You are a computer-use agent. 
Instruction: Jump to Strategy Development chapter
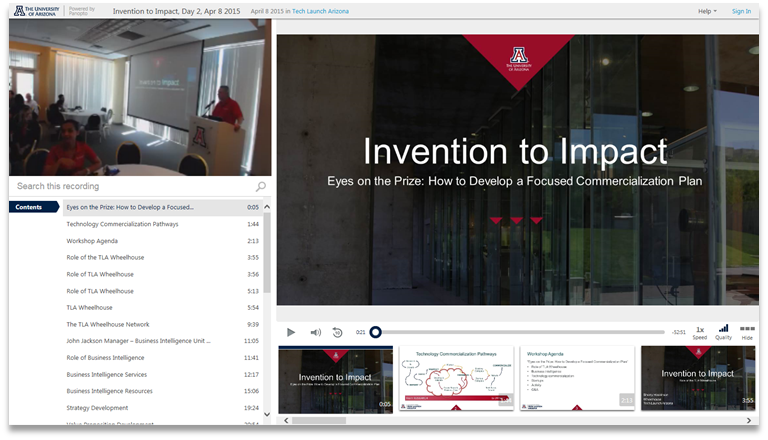[163, 408]
